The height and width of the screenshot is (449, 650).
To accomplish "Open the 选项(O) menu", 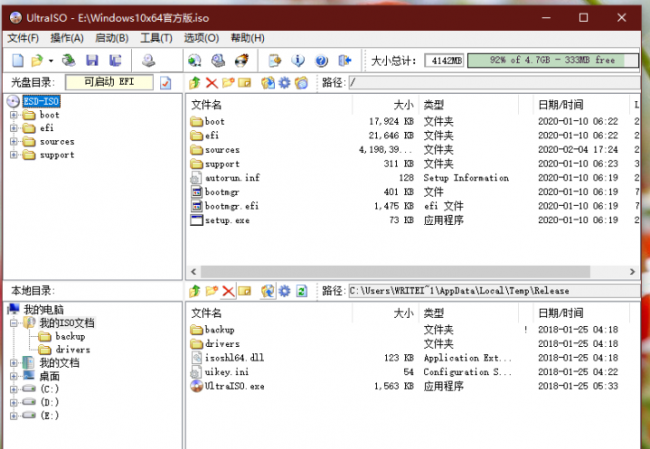I will pos(201,39).
